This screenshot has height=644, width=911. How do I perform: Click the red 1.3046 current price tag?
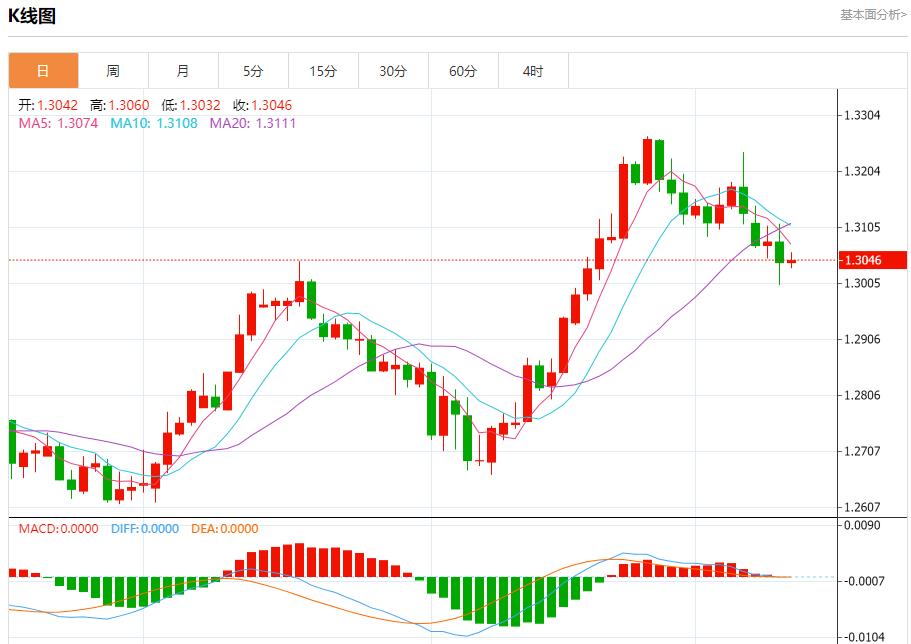(861, 260)
